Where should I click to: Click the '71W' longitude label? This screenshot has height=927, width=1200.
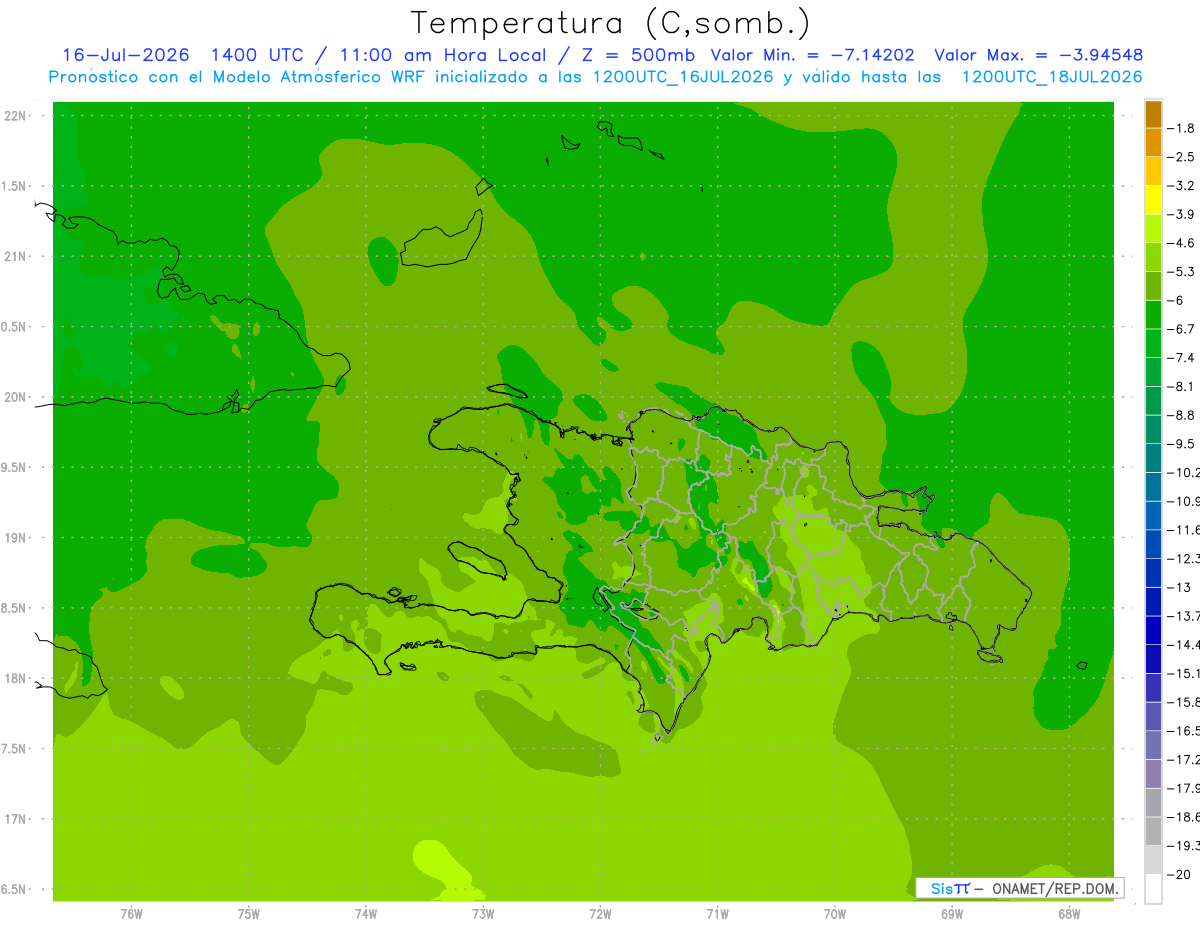(x=717, y=913)
